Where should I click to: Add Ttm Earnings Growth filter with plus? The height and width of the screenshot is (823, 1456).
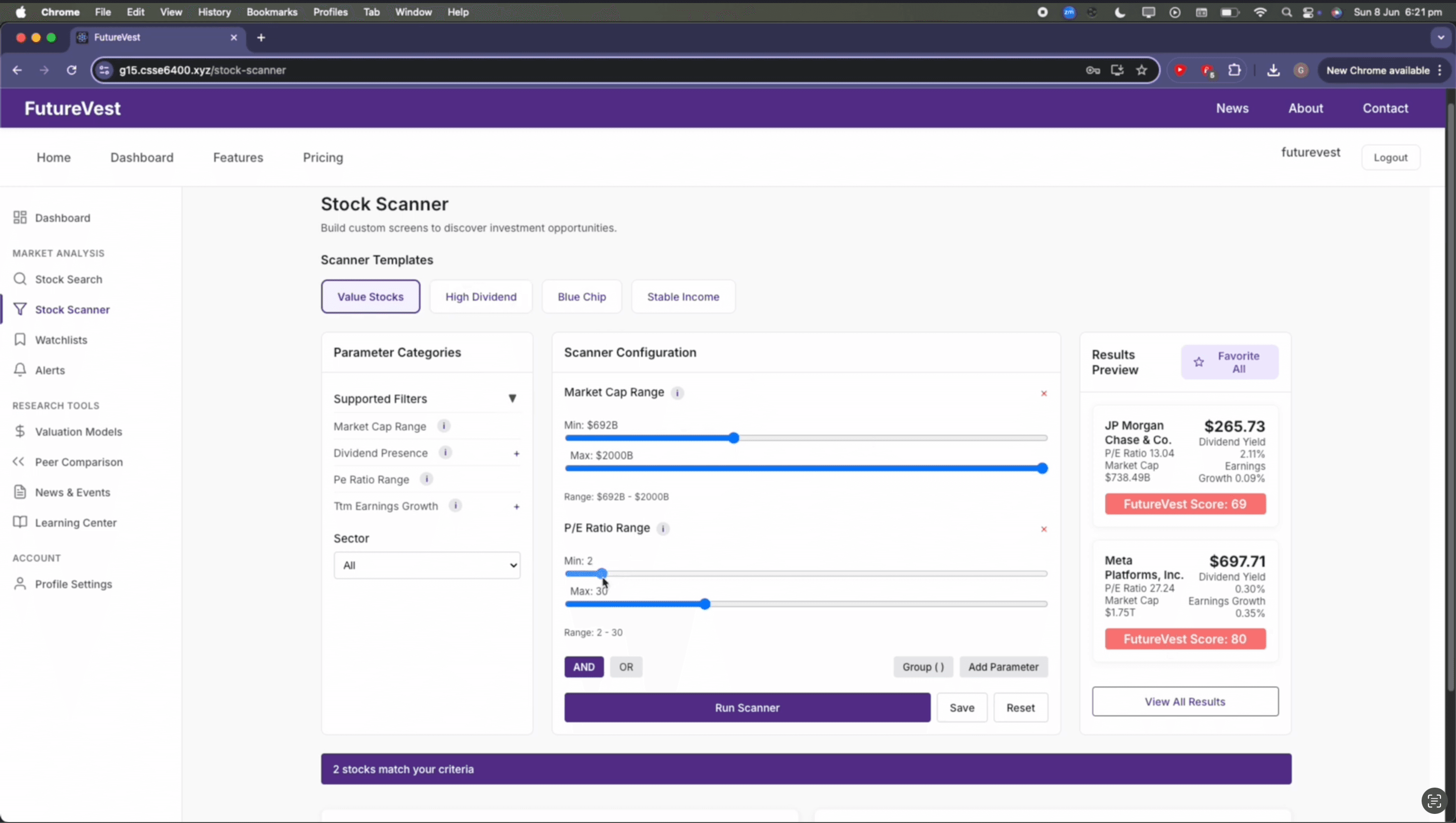[517, 507]
